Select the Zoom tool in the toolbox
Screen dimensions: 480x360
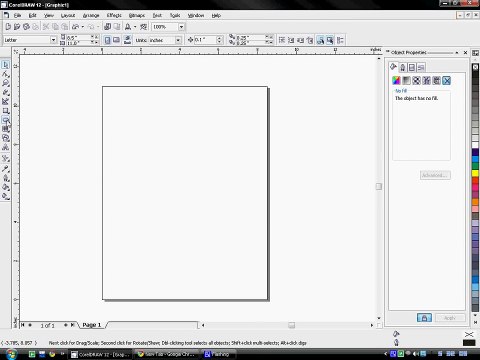[x=5, y=83]
